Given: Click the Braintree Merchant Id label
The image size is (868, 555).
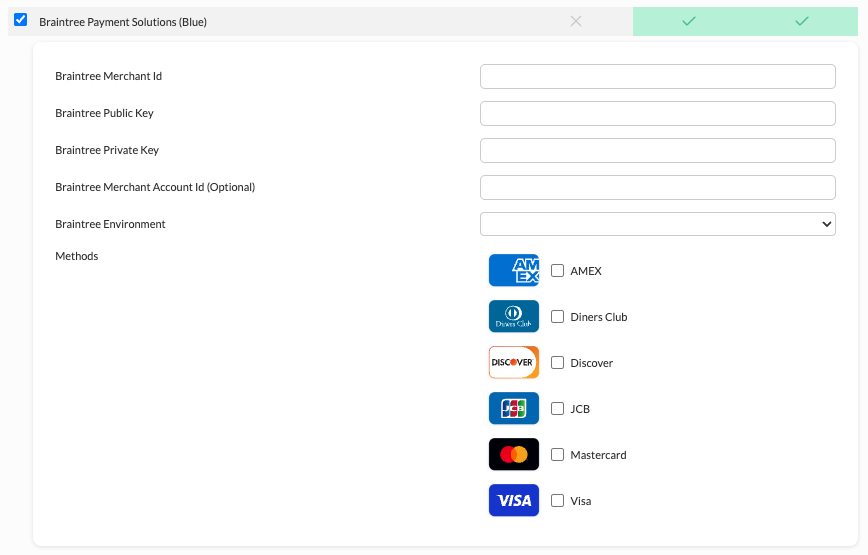Looking at the screenshot, I should tap(108, 76).
